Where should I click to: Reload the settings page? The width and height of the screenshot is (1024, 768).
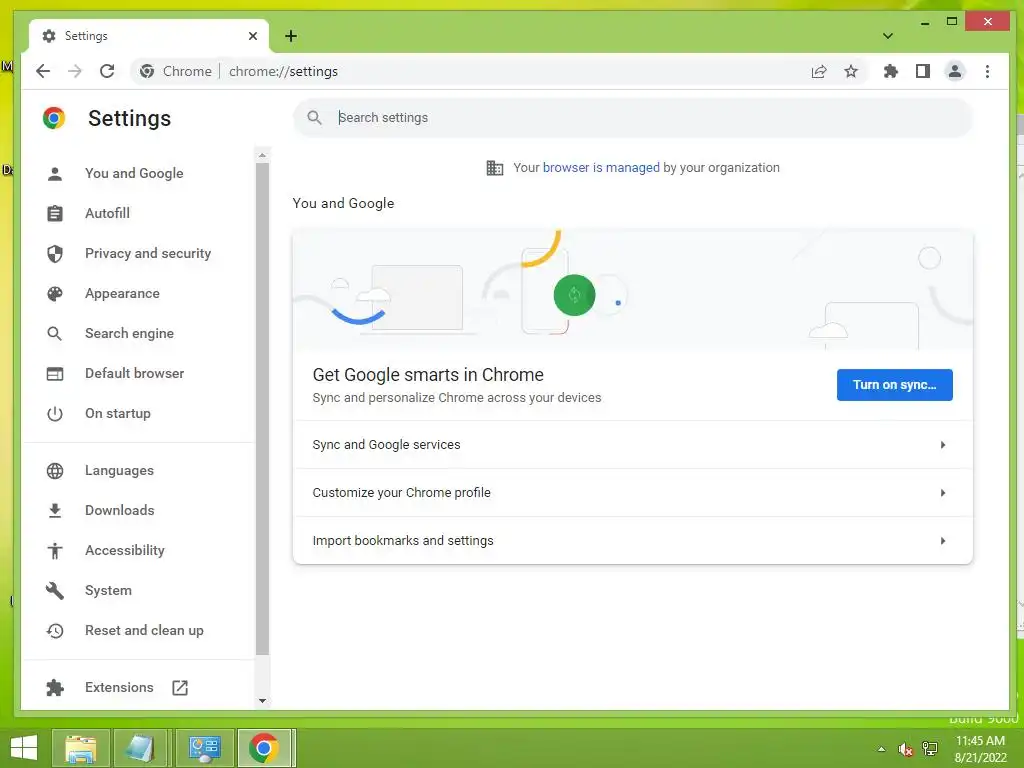[107, 71]
